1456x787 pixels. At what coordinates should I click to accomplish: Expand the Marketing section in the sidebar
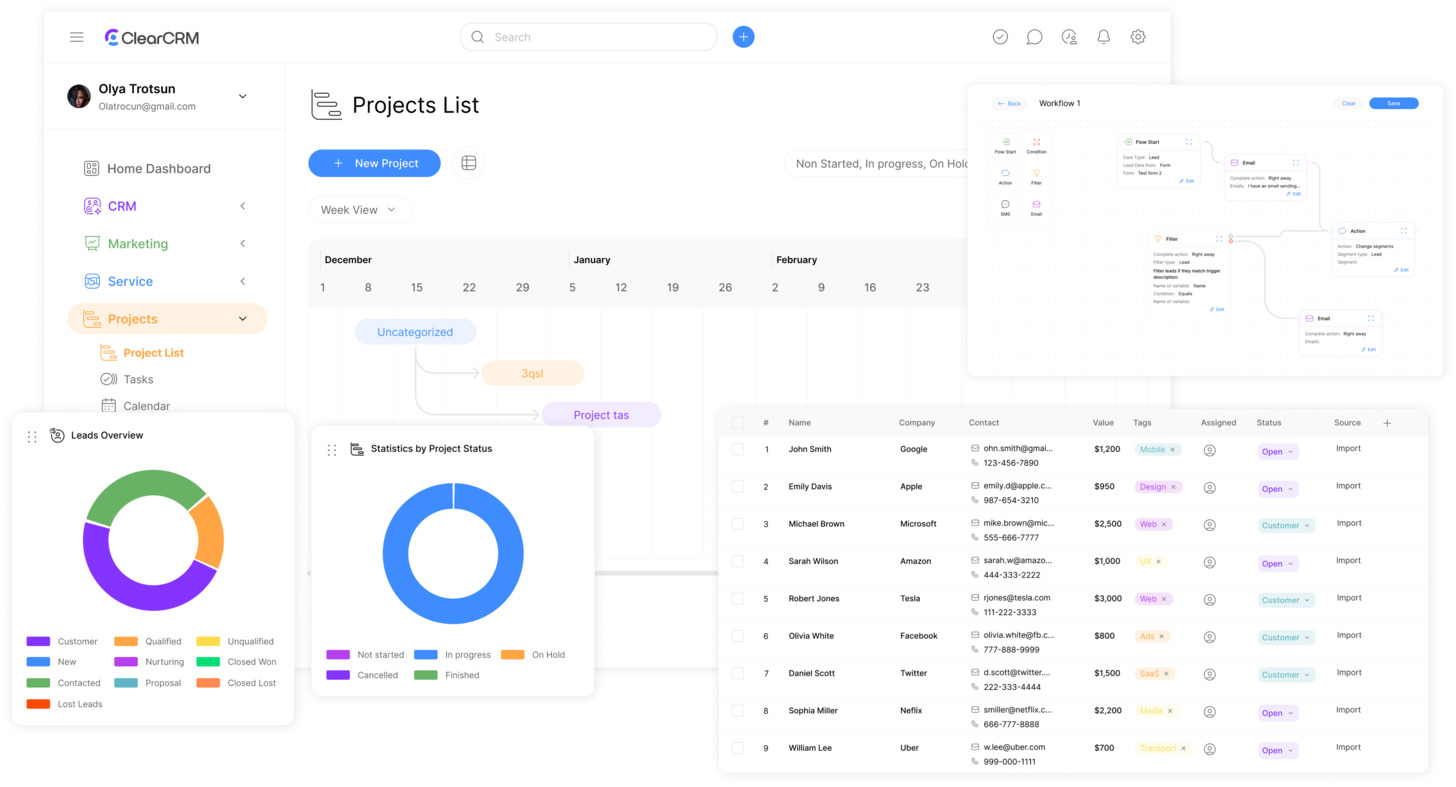[242, 243]
